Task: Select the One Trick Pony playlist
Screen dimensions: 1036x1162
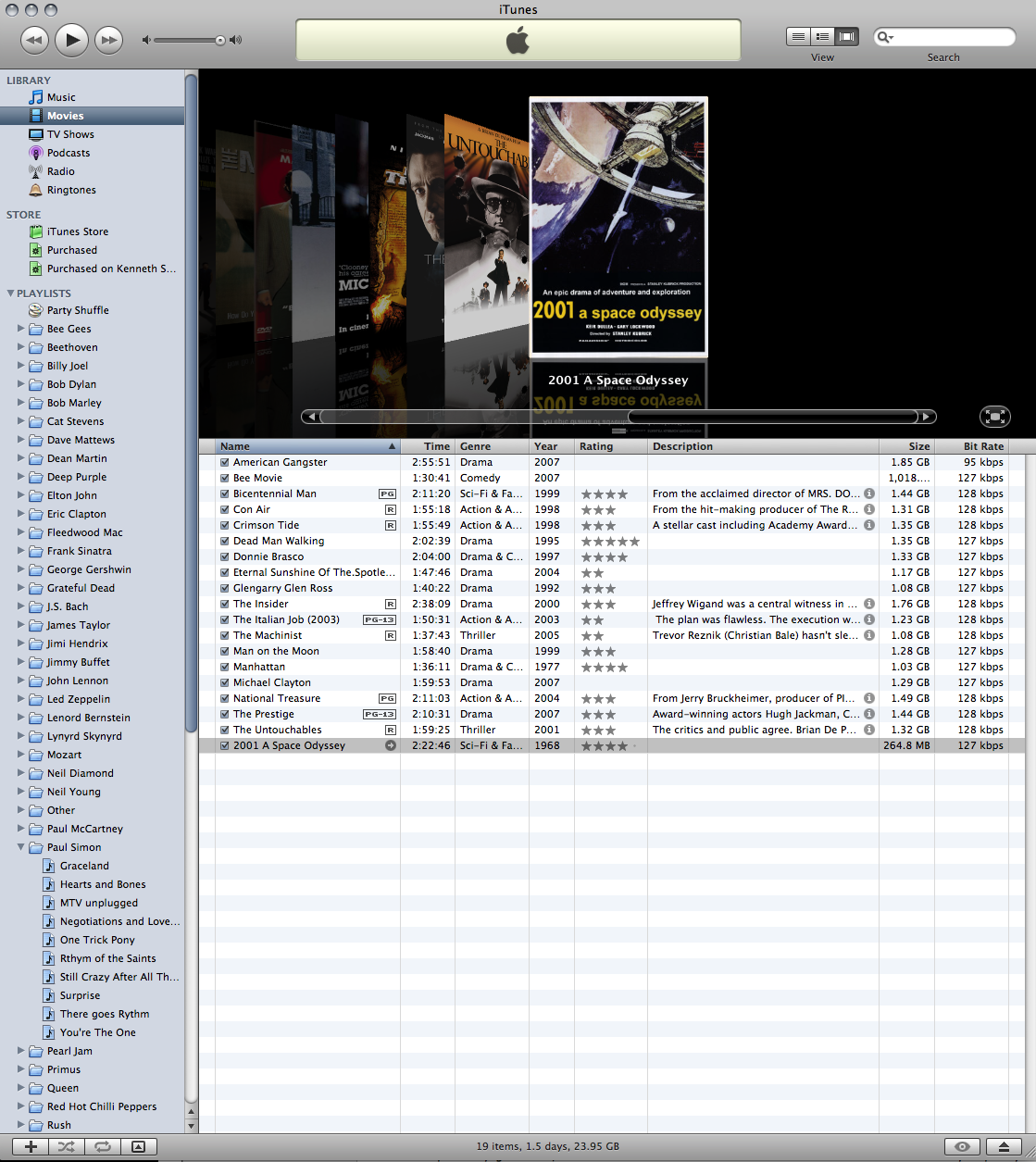Action: (96, 940)
